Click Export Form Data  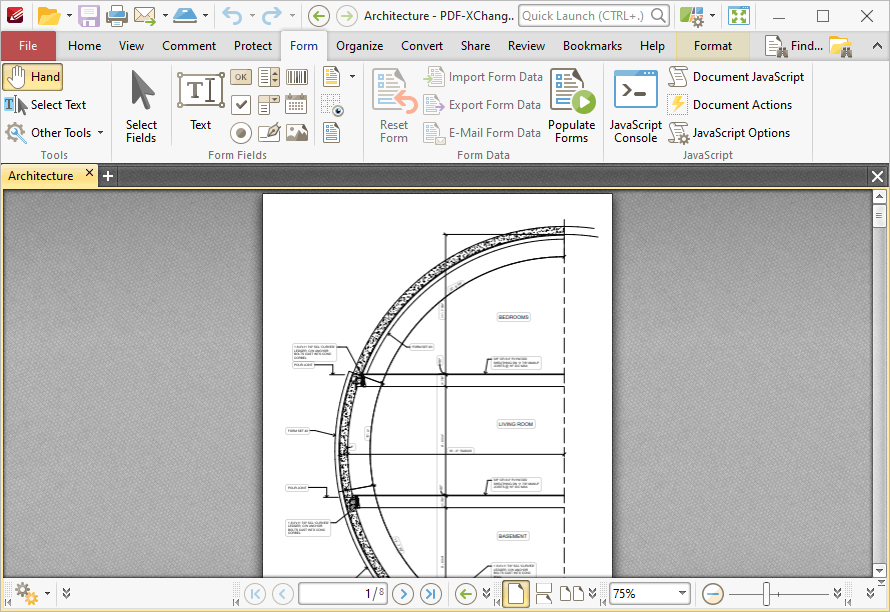pos(482,105)
